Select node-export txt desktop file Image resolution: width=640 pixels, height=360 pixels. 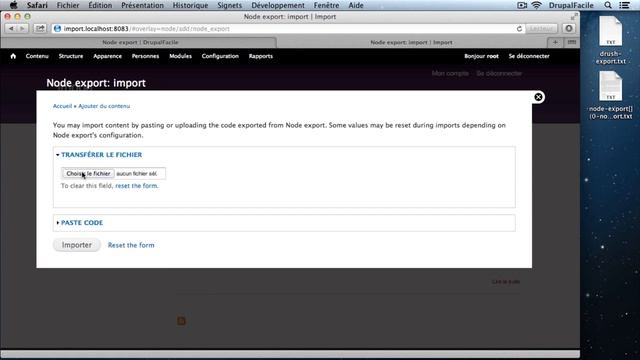tap(611, 96)
